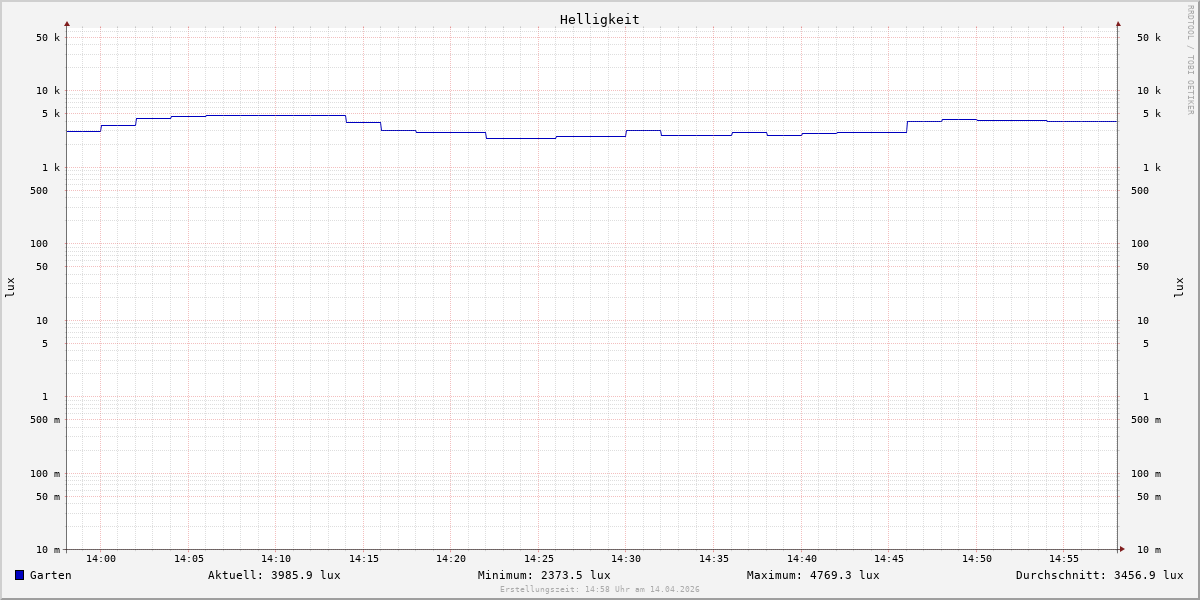
Task: Click the 14:15 time axis label
Action: point(364,559)
